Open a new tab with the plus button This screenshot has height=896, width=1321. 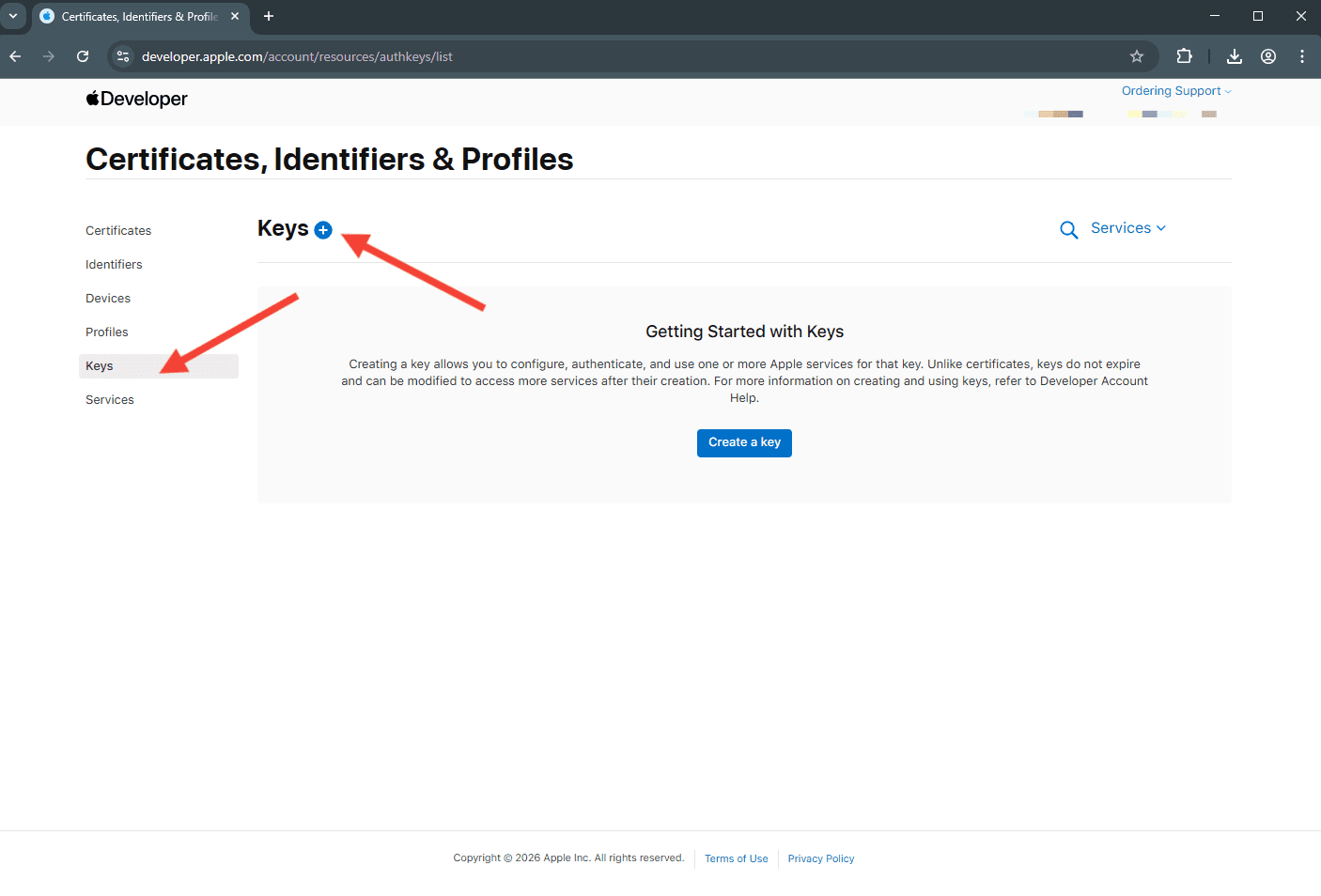coord(269,16)
